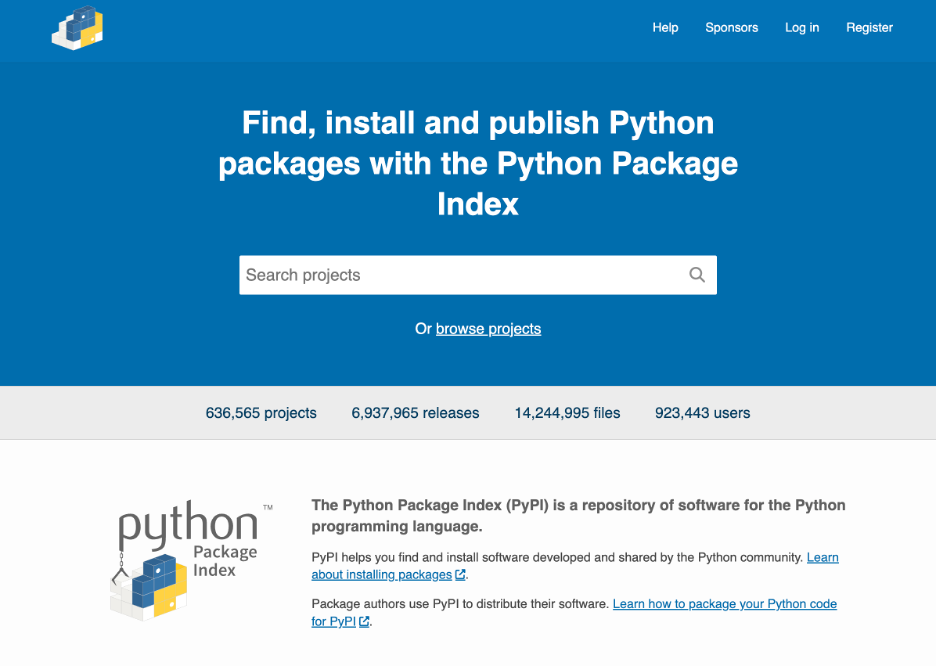Image resolution: width=936 pixels, height=666 pixels.
Task: Click external-link icon after "for PyPI"
Action: click(364, 621)
